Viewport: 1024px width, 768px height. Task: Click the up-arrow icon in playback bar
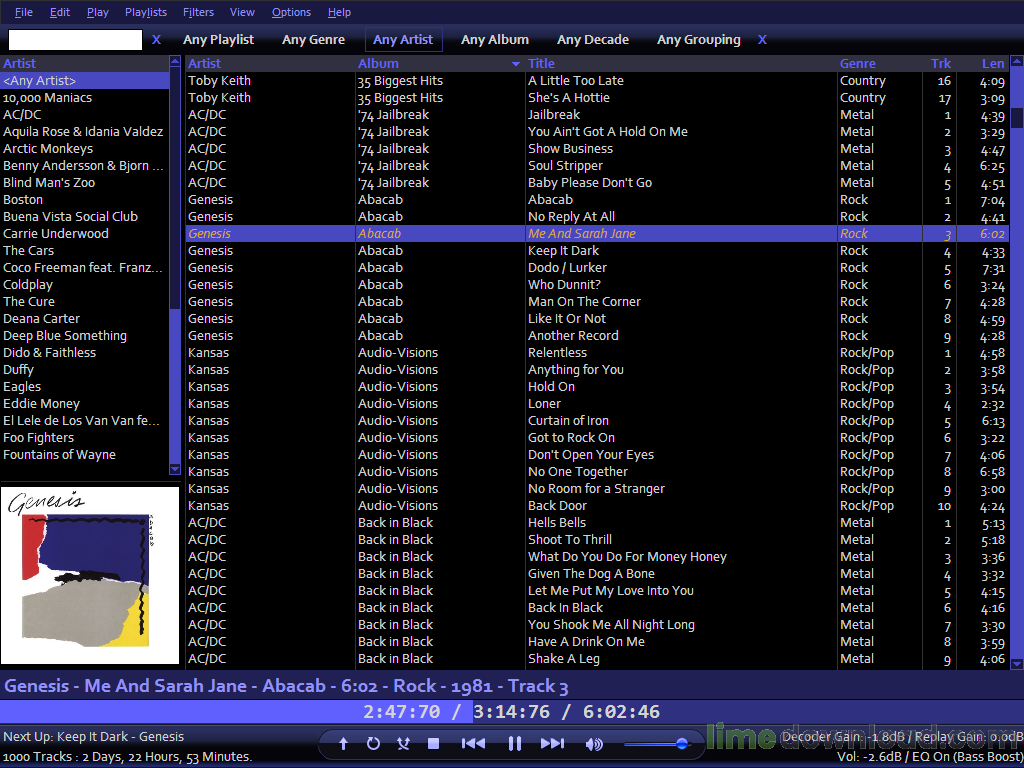point(343,743)
